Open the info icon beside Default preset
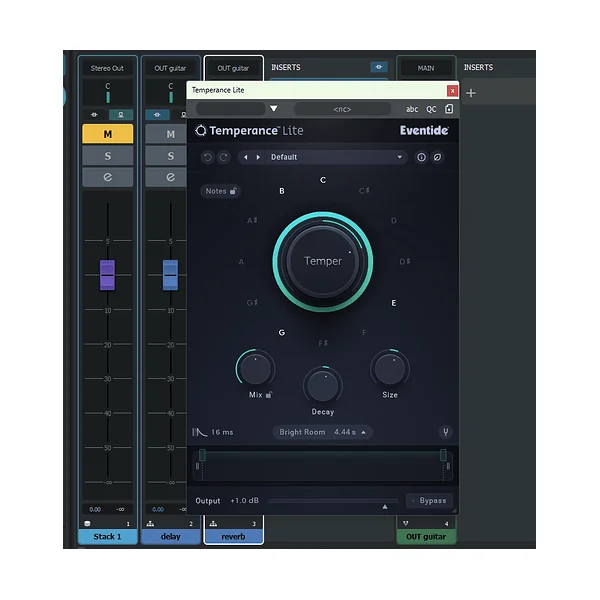 click(x=421, y=157)
